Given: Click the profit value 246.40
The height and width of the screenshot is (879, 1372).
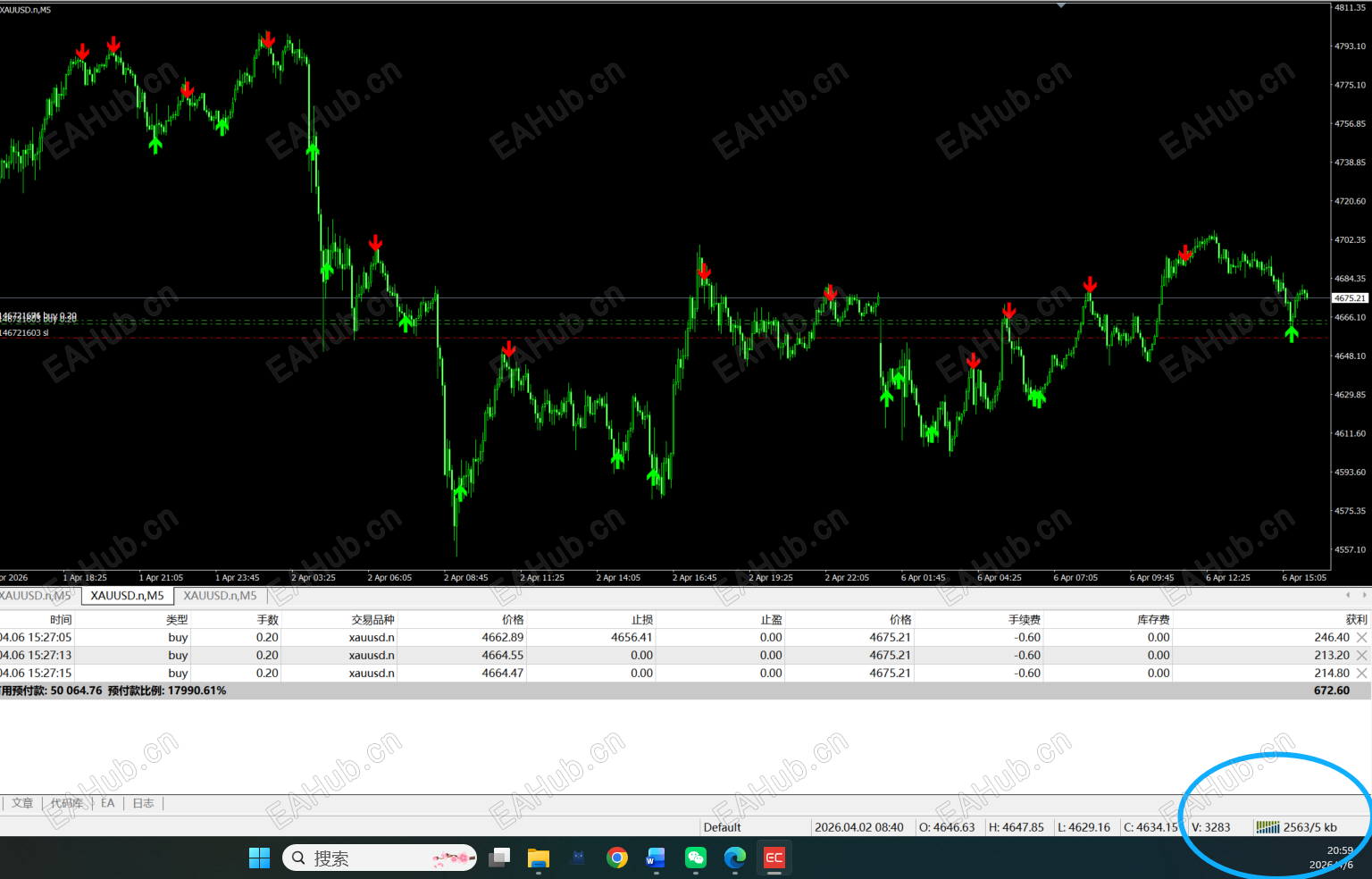Looking at the screenshot, I should click(1332, 637).
